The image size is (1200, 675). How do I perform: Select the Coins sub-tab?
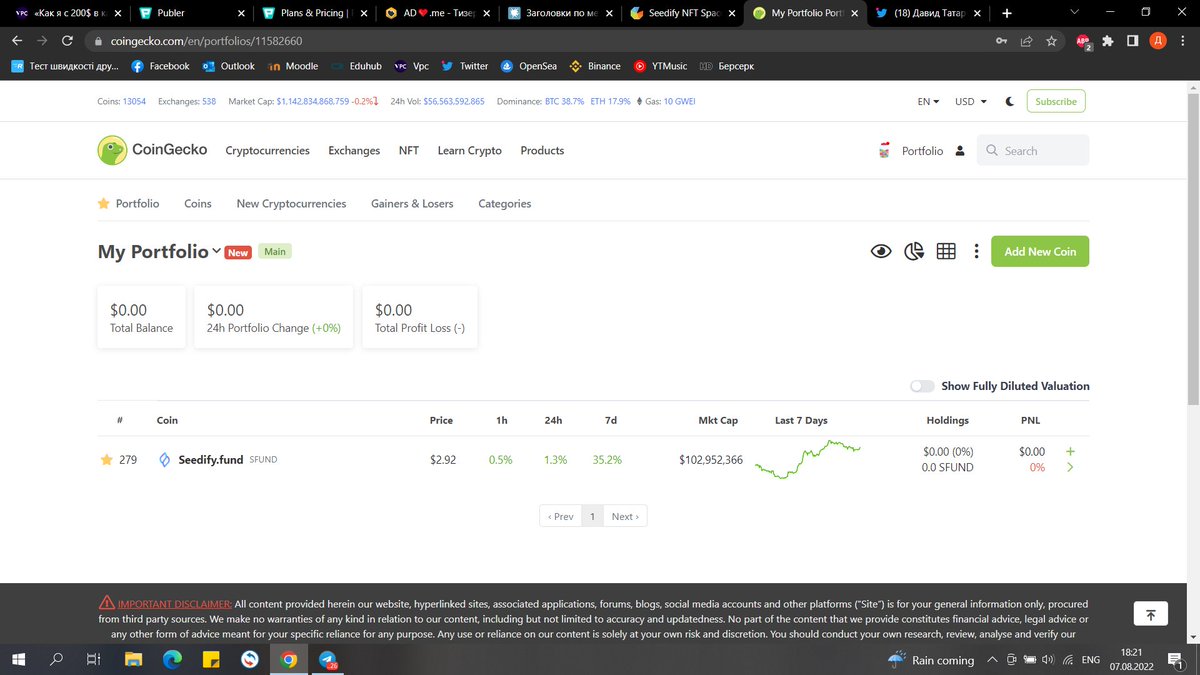click(198, 203)
